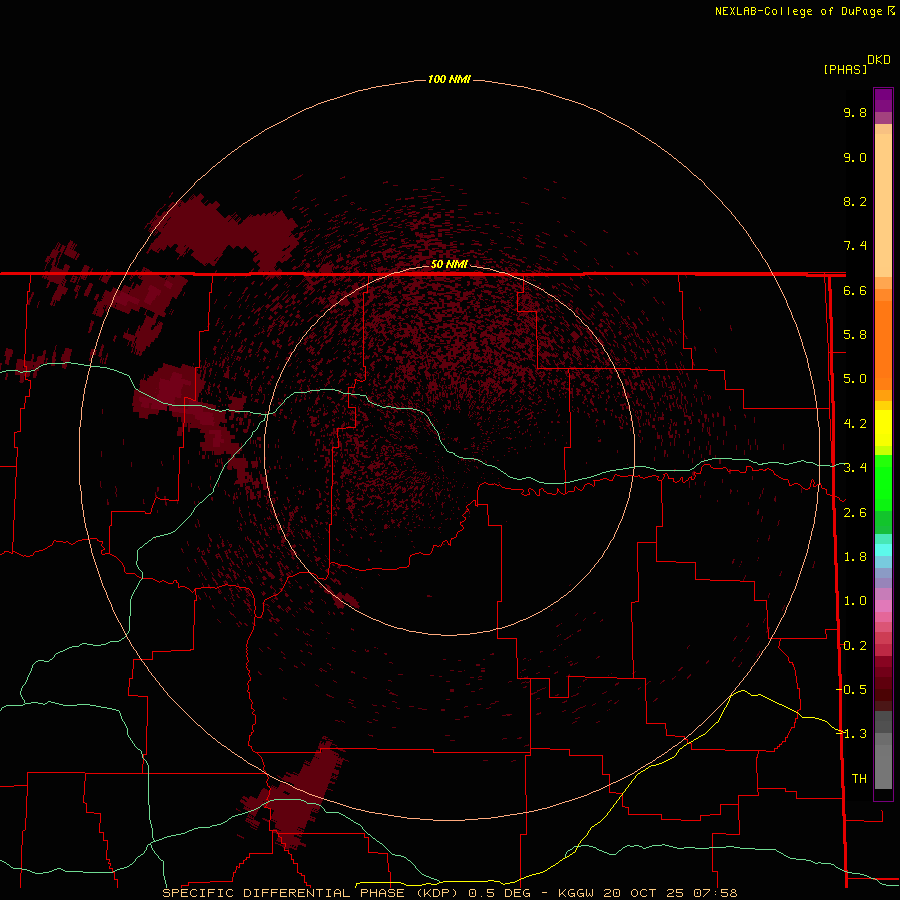Click the 50 NMI range ring label
Viewport: 900px width, 900px height.
click(x=449, y=264)
